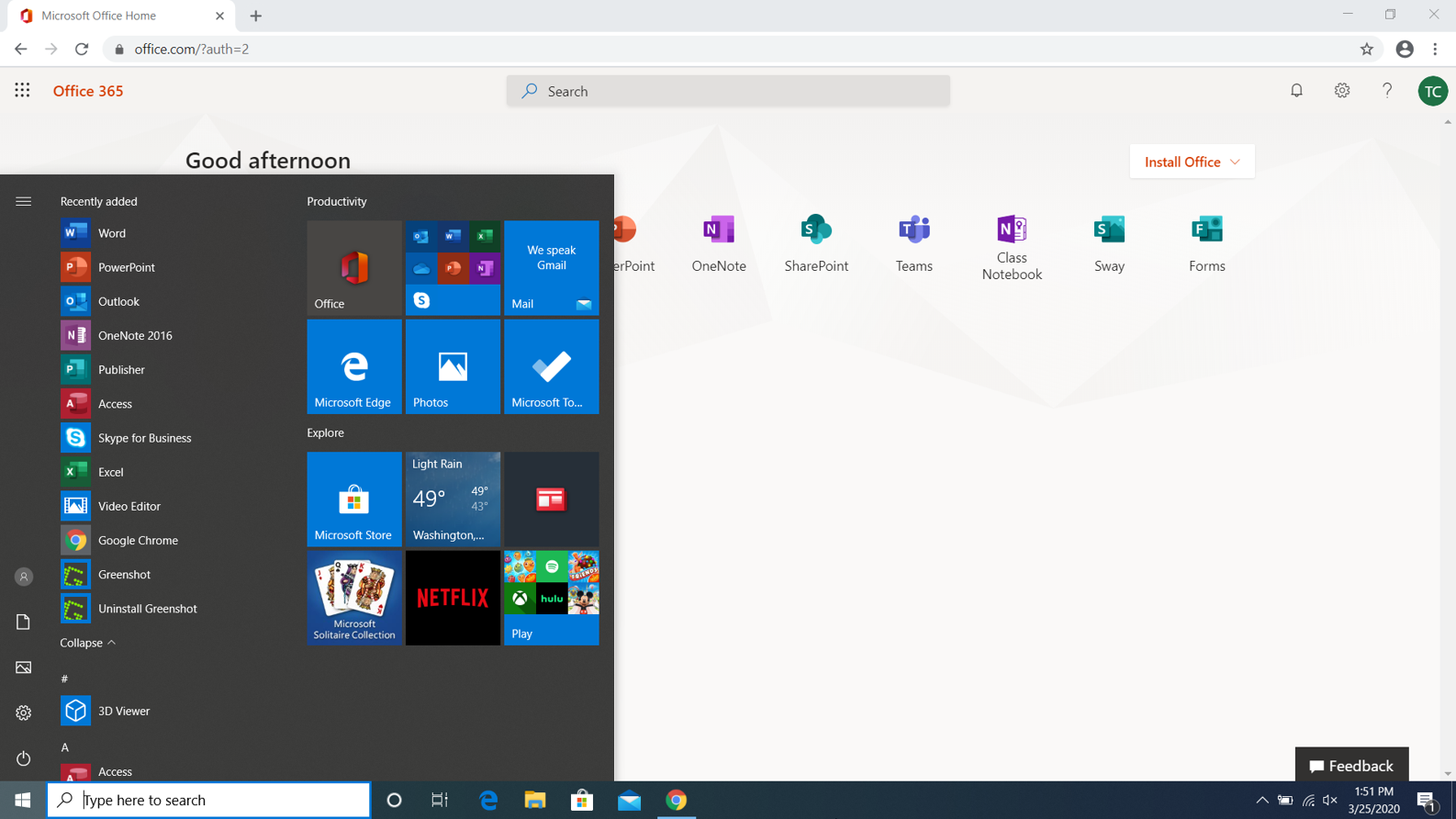
Task: Open the Teams app icon
Action: pos(913,242)
